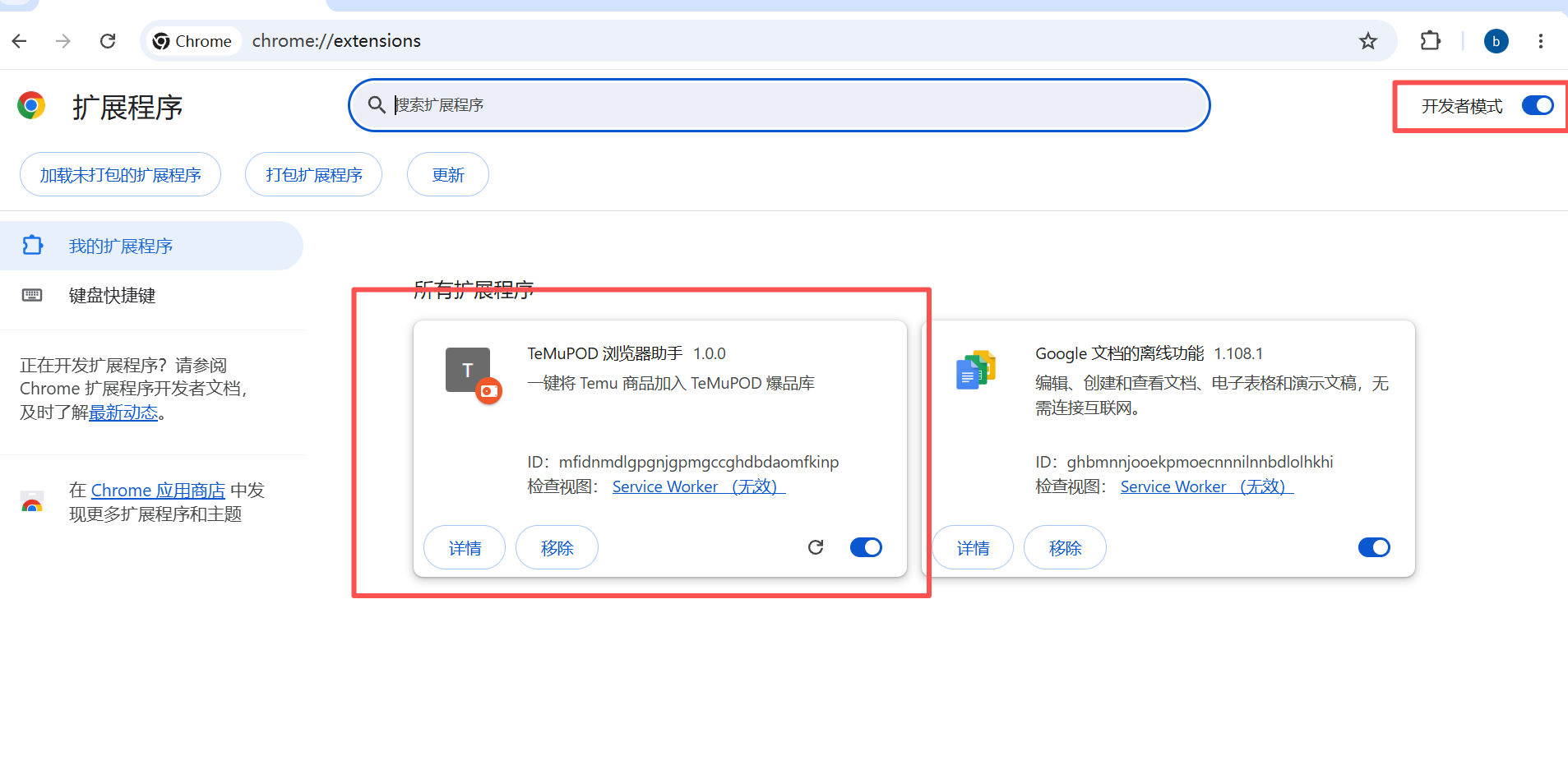Click 移除 for Google 文档的离线功能
This screenshot has width=1568, height=779.
(1065, 547)
